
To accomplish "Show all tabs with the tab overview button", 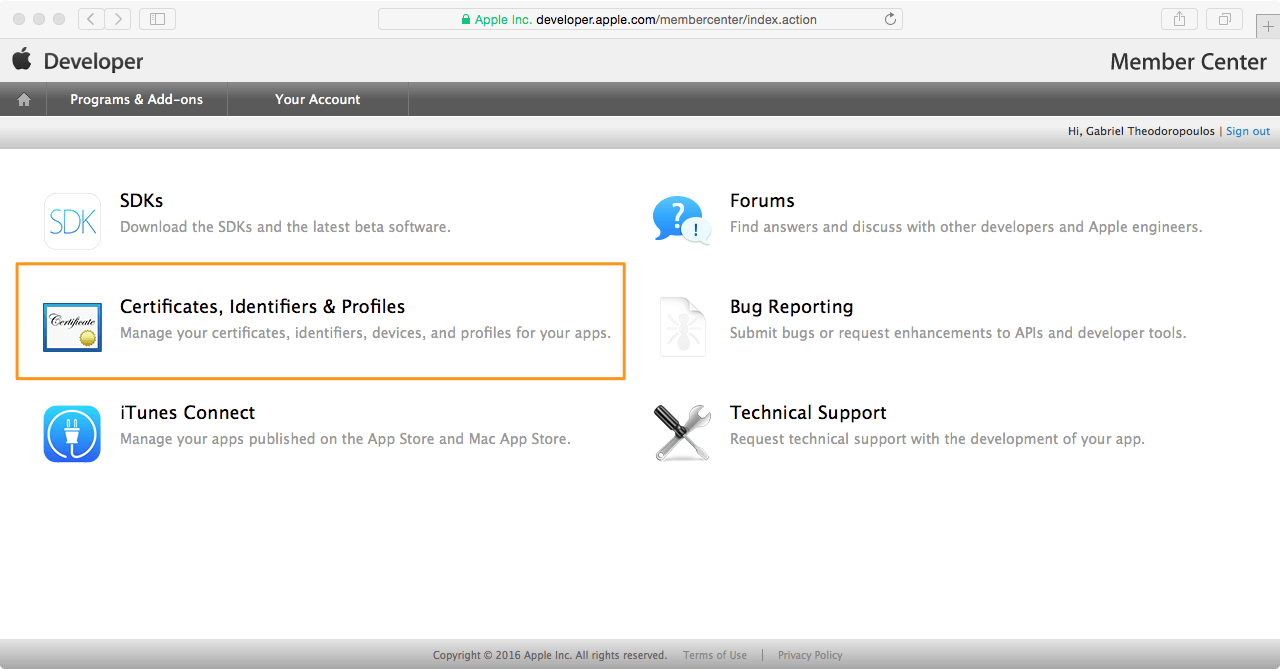I will (x=1224, y=19).
